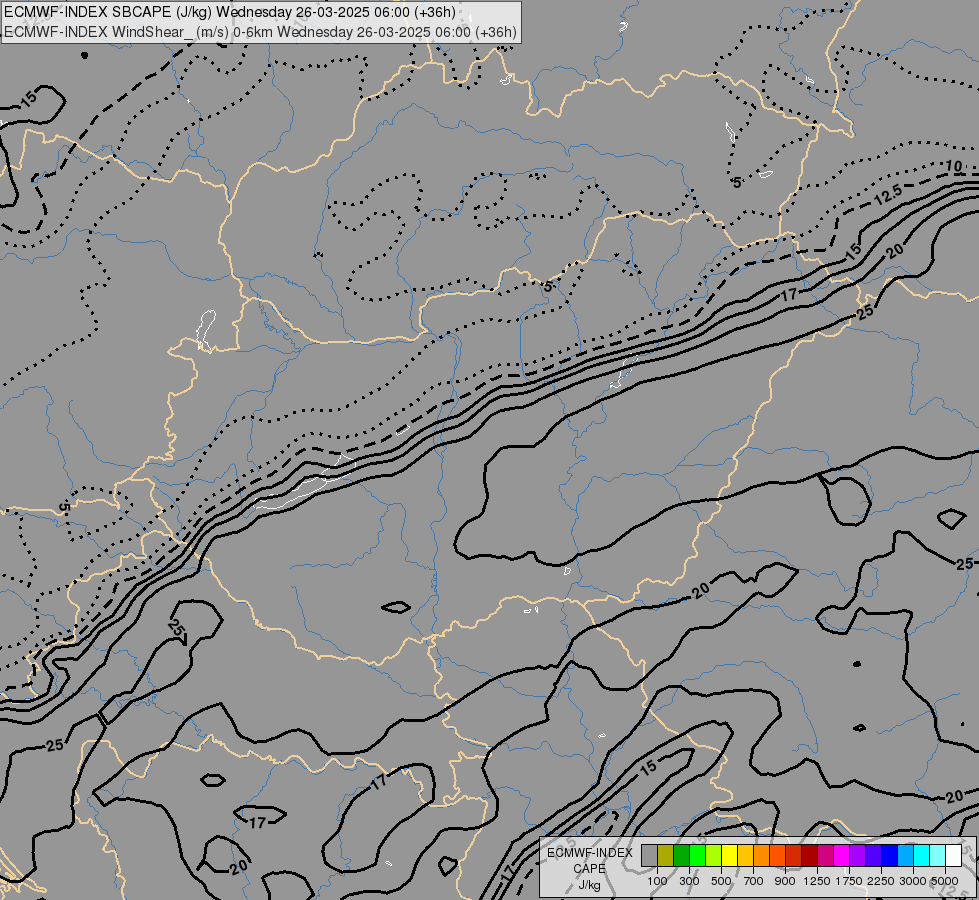The image size is (979, 900).
Task: Click the legend value 5000
Action: point(945,881)
